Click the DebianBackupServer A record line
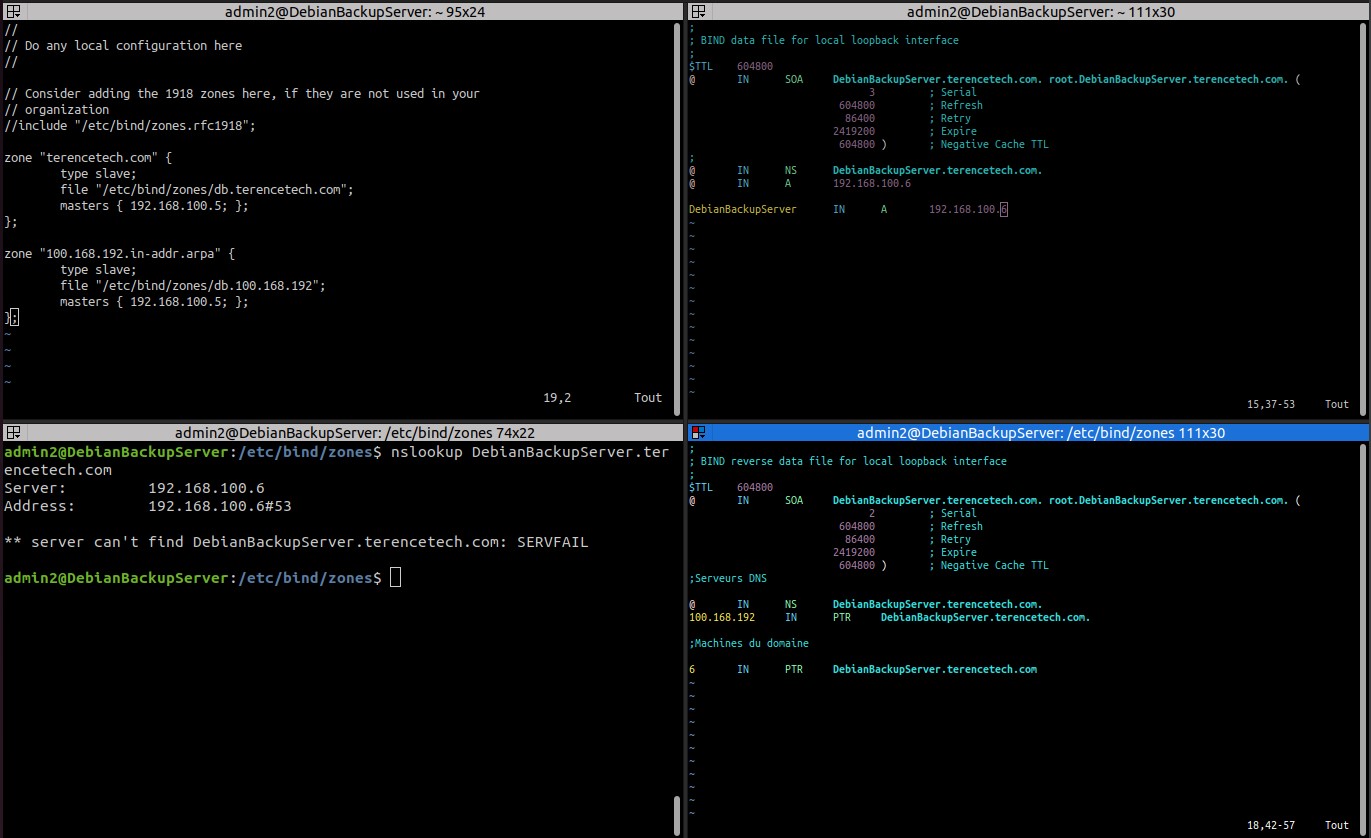 (x=849, y=209)
